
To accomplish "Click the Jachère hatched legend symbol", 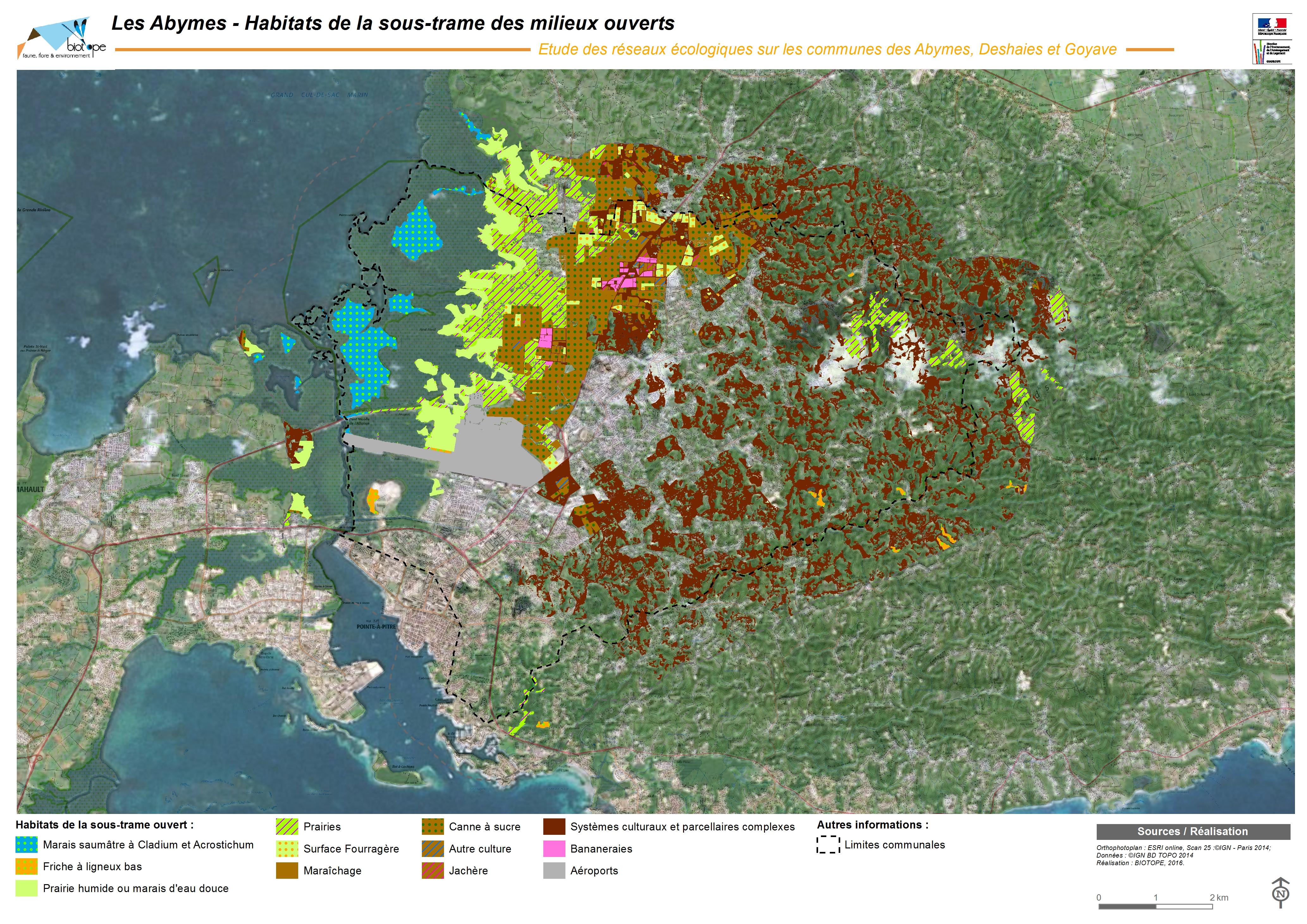I will pos(433,871).
